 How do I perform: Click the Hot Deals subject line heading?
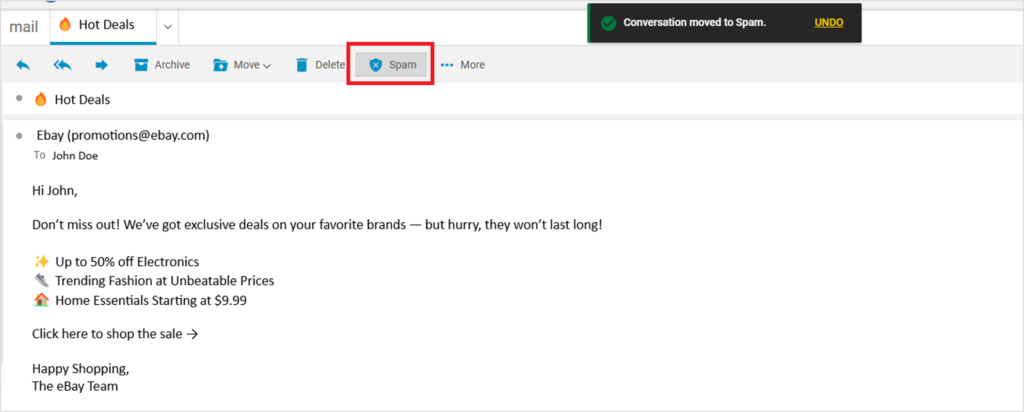pyautogui.click(x=82, y=100)
